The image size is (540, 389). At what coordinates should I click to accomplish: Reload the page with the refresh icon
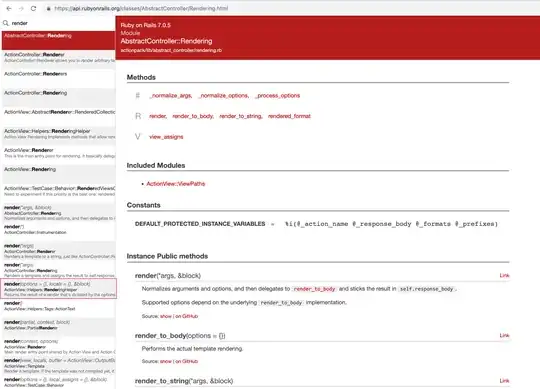point(33,8)
